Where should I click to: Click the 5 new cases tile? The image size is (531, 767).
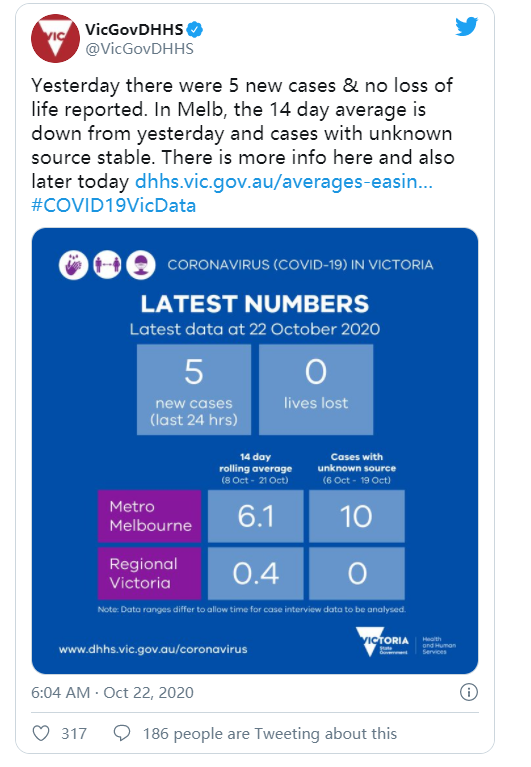pyautogui.click(x=194, y=389)
